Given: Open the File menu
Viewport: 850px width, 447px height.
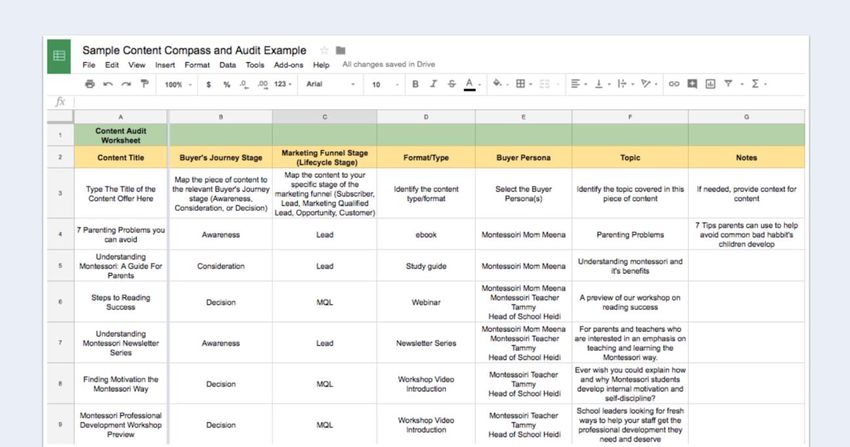Looking at the screenshot, I should click(89, 65).
